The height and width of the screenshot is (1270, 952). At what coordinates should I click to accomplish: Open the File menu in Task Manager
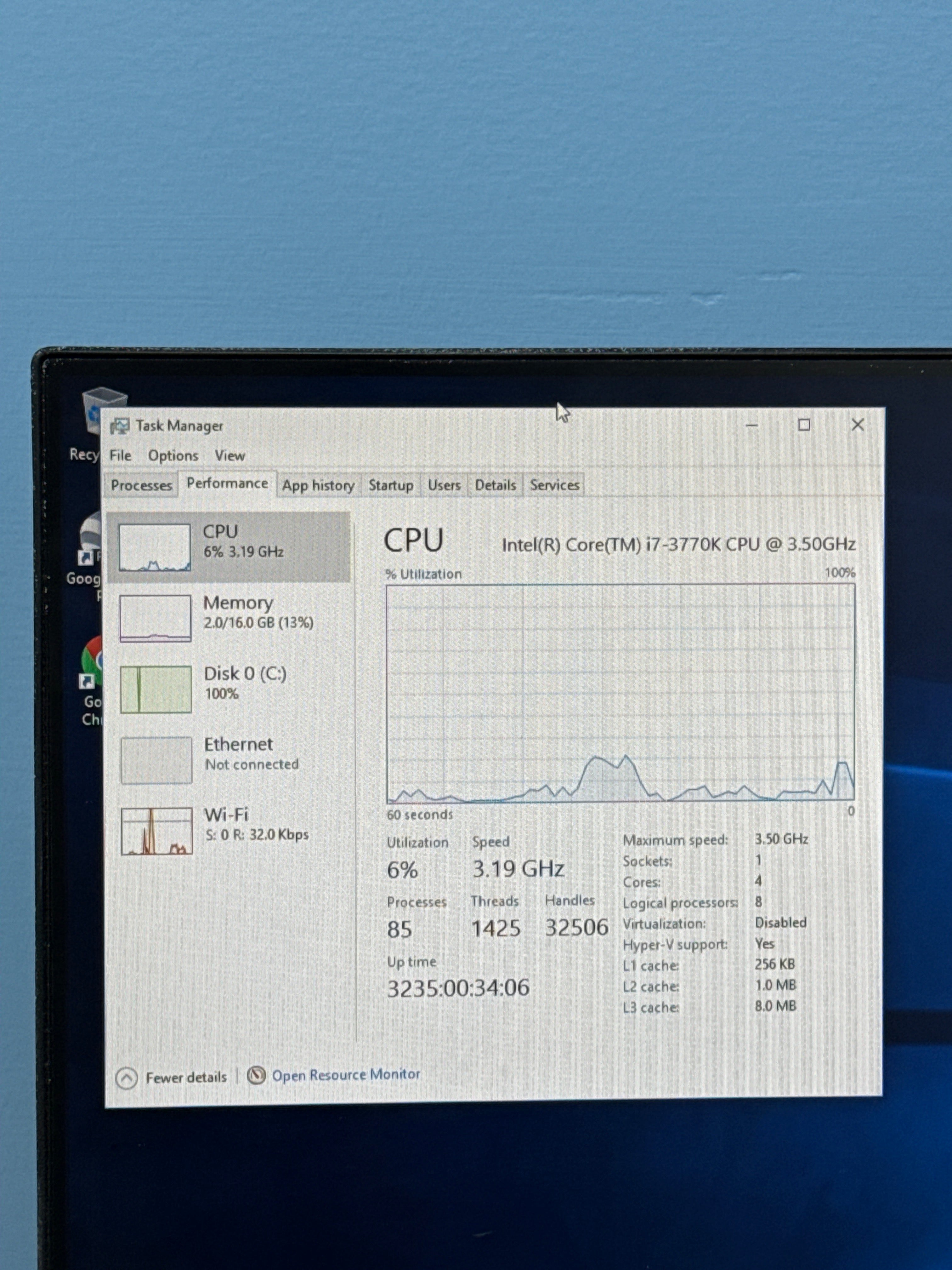(x=121, y=455)
